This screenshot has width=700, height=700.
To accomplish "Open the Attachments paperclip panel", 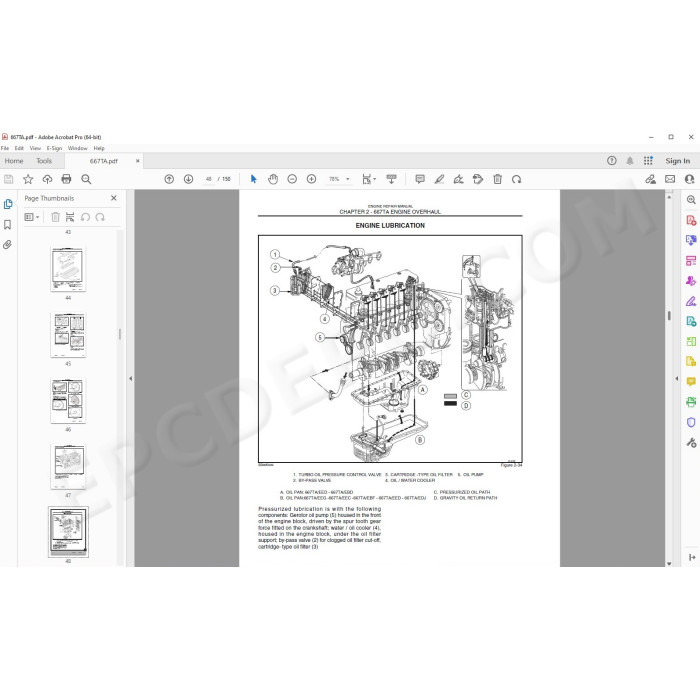I will (8, 245).
